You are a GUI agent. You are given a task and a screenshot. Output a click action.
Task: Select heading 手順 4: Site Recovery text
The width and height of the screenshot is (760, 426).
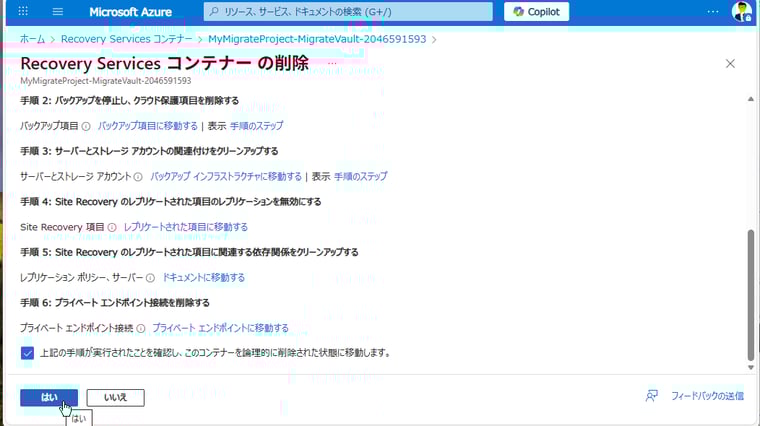tap(171, 202)
